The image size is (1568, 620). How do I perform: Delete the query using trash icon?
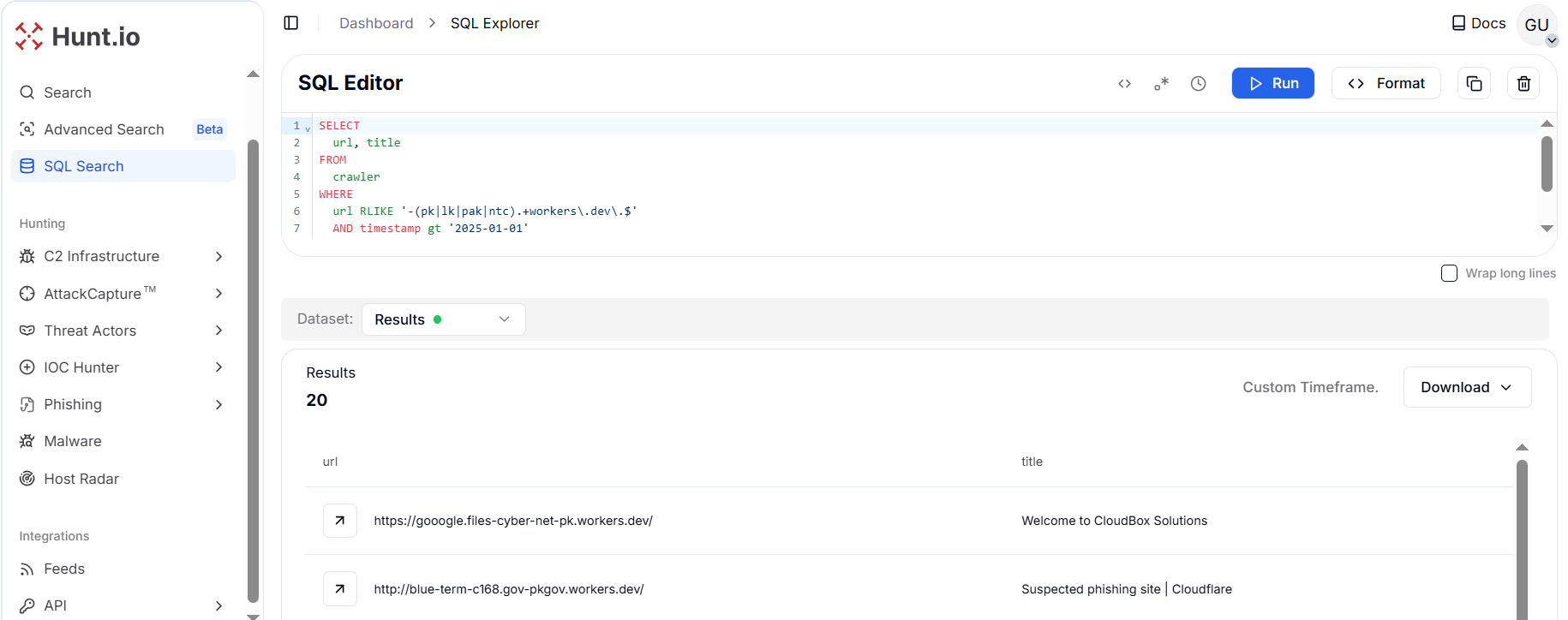click(x=1523, y=84)
